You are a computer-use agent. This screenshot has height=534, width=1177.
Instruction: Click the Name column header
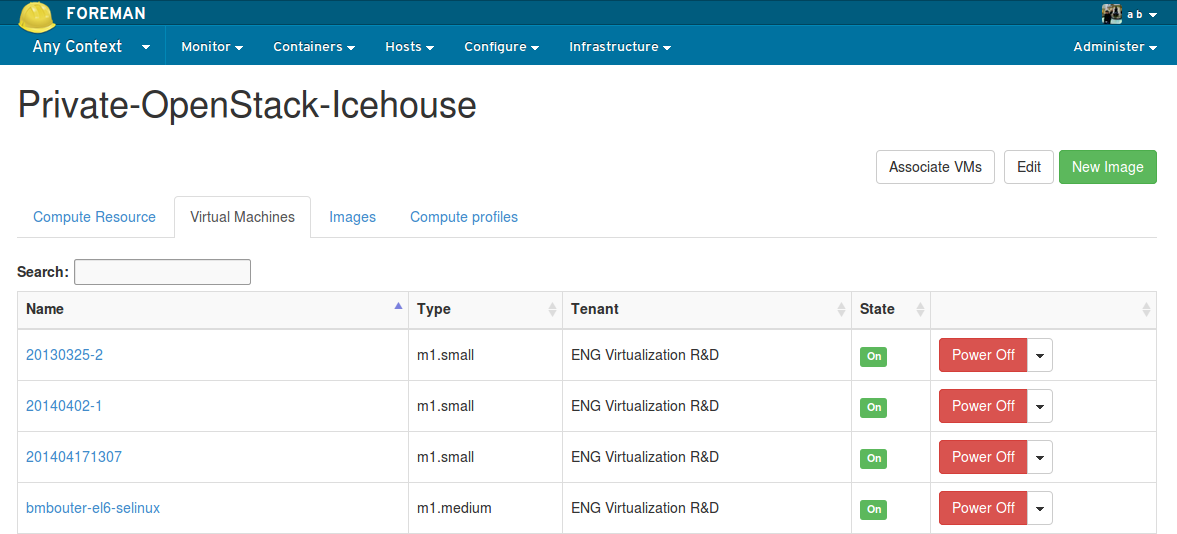coord(213,309)
